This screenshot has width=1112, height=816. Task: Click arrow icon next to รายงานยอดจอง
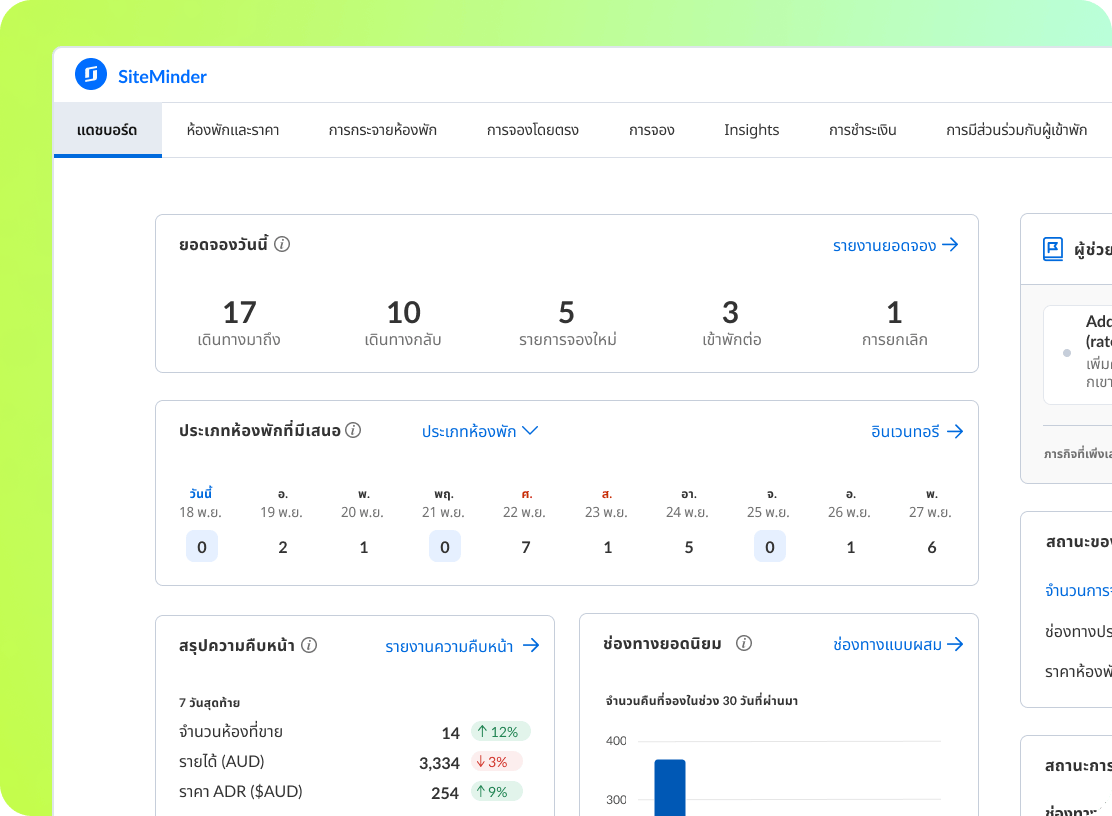pos(950,245)
